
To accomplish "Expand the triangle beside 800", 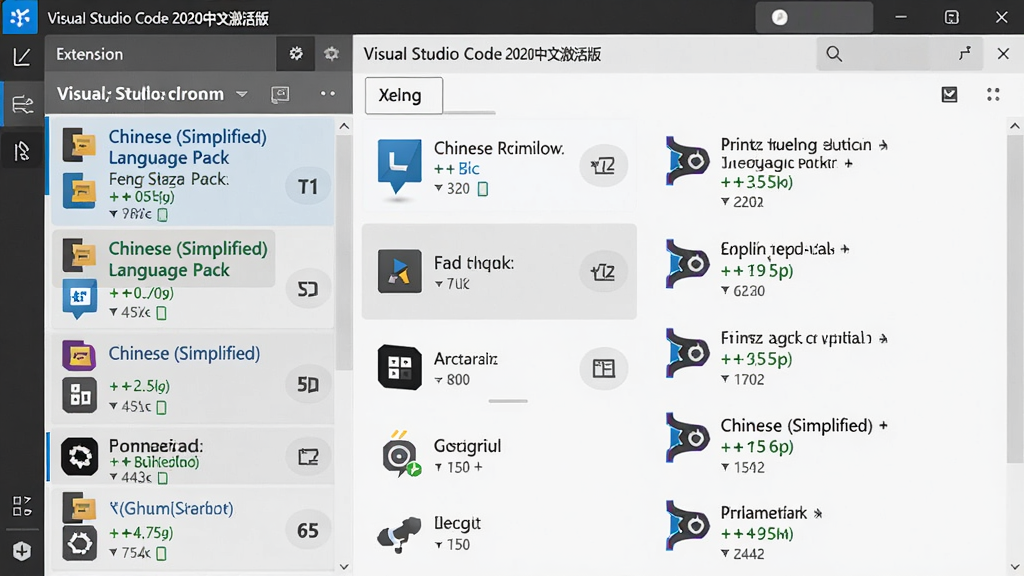I will (x=438, y=380).
